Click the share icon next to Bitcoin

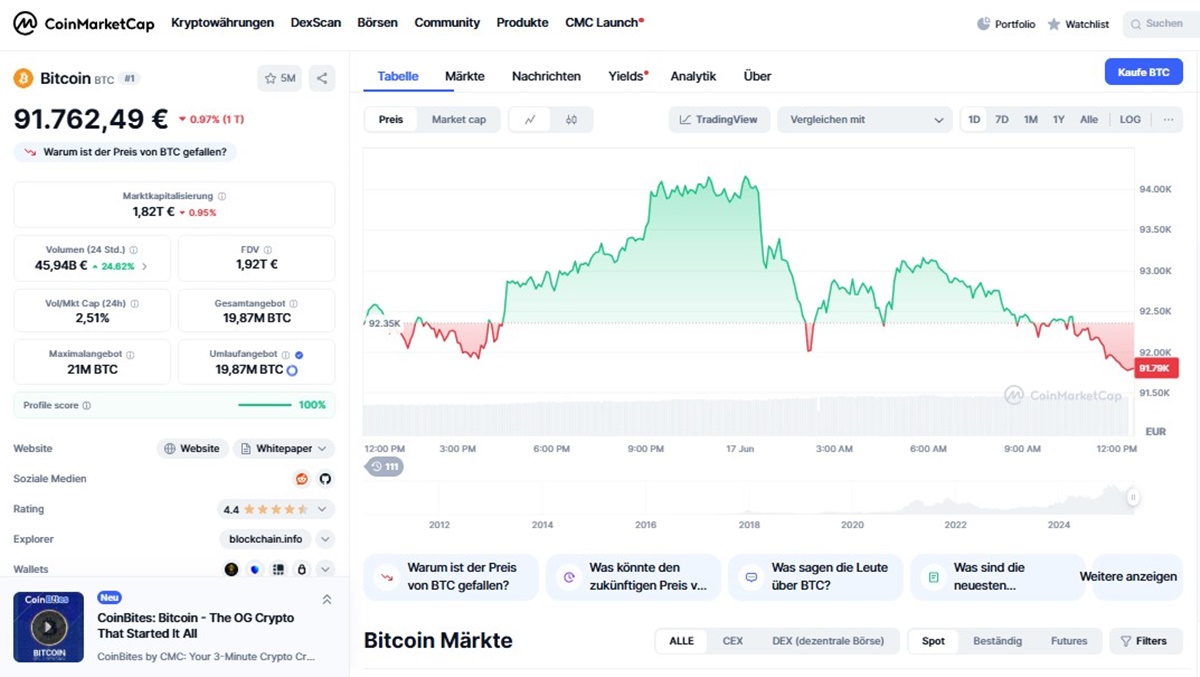pyautogui.click(x=321, y=78)
